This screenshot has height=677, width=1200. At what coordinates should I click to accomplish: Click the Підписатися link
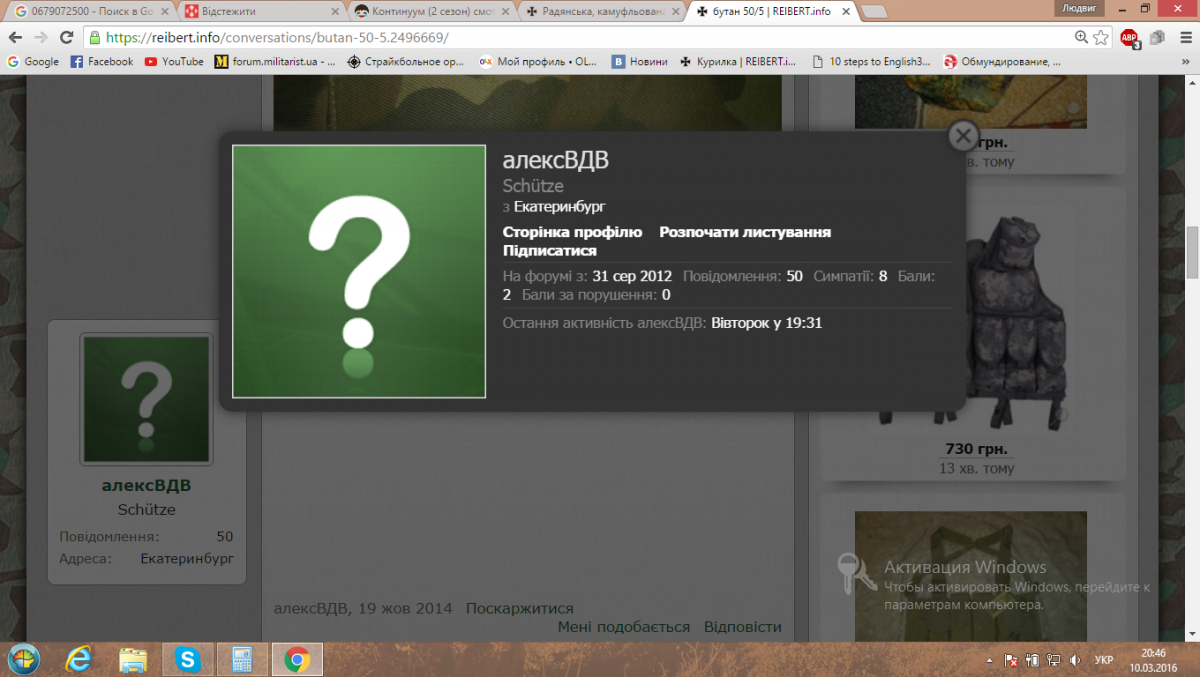click(x=550, y=250)
